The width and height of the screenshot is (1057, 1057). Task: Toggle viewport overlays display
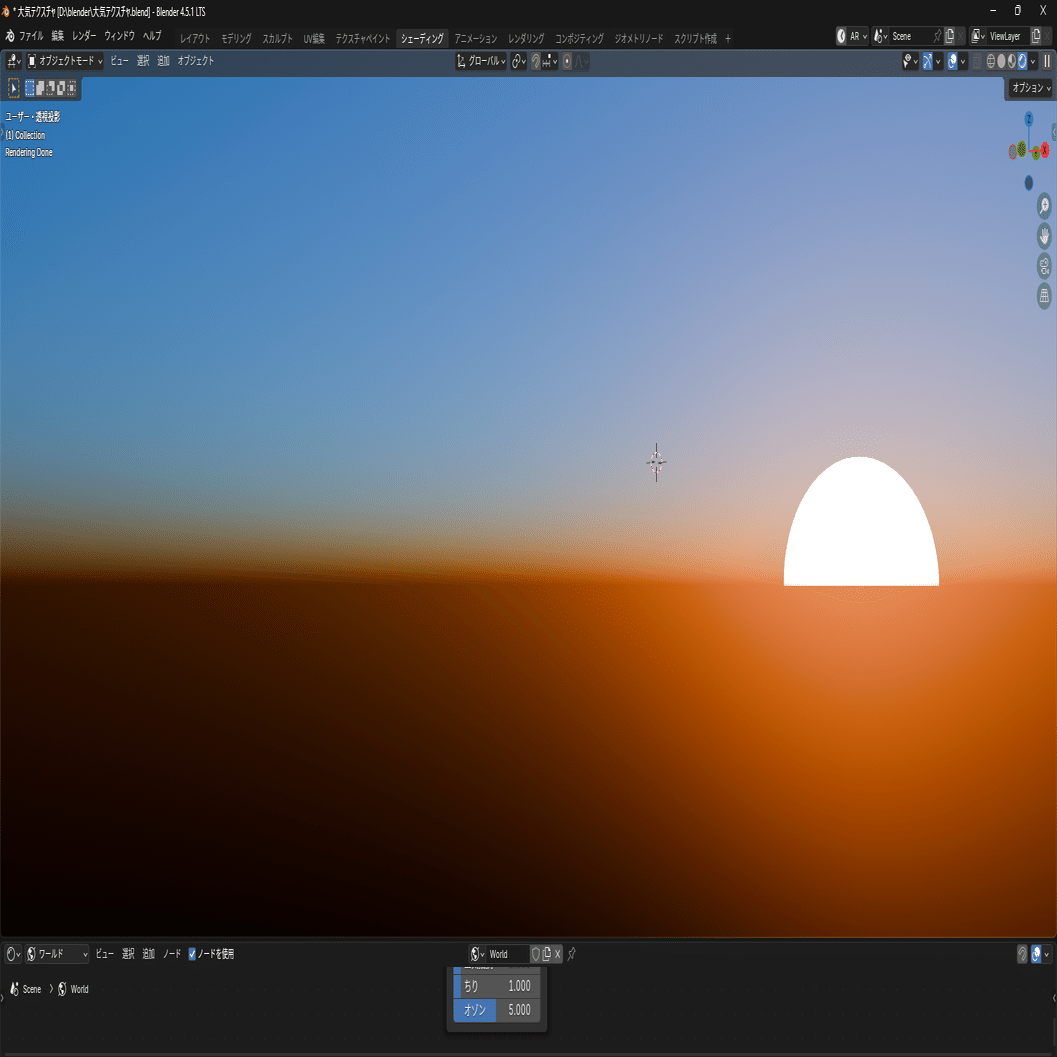pos(953,61)
